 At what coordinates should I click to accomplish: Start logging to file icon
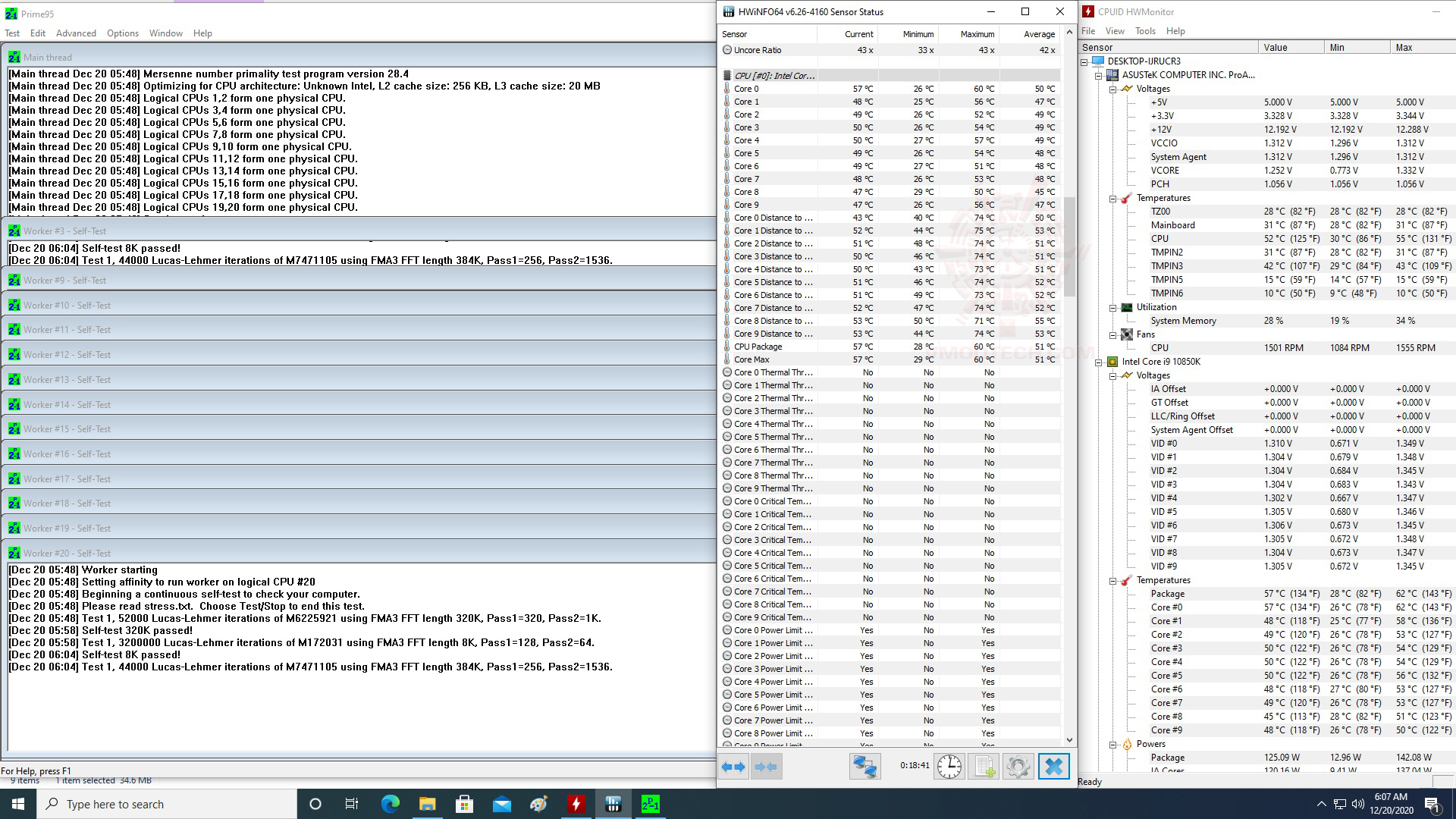(984, 767)
